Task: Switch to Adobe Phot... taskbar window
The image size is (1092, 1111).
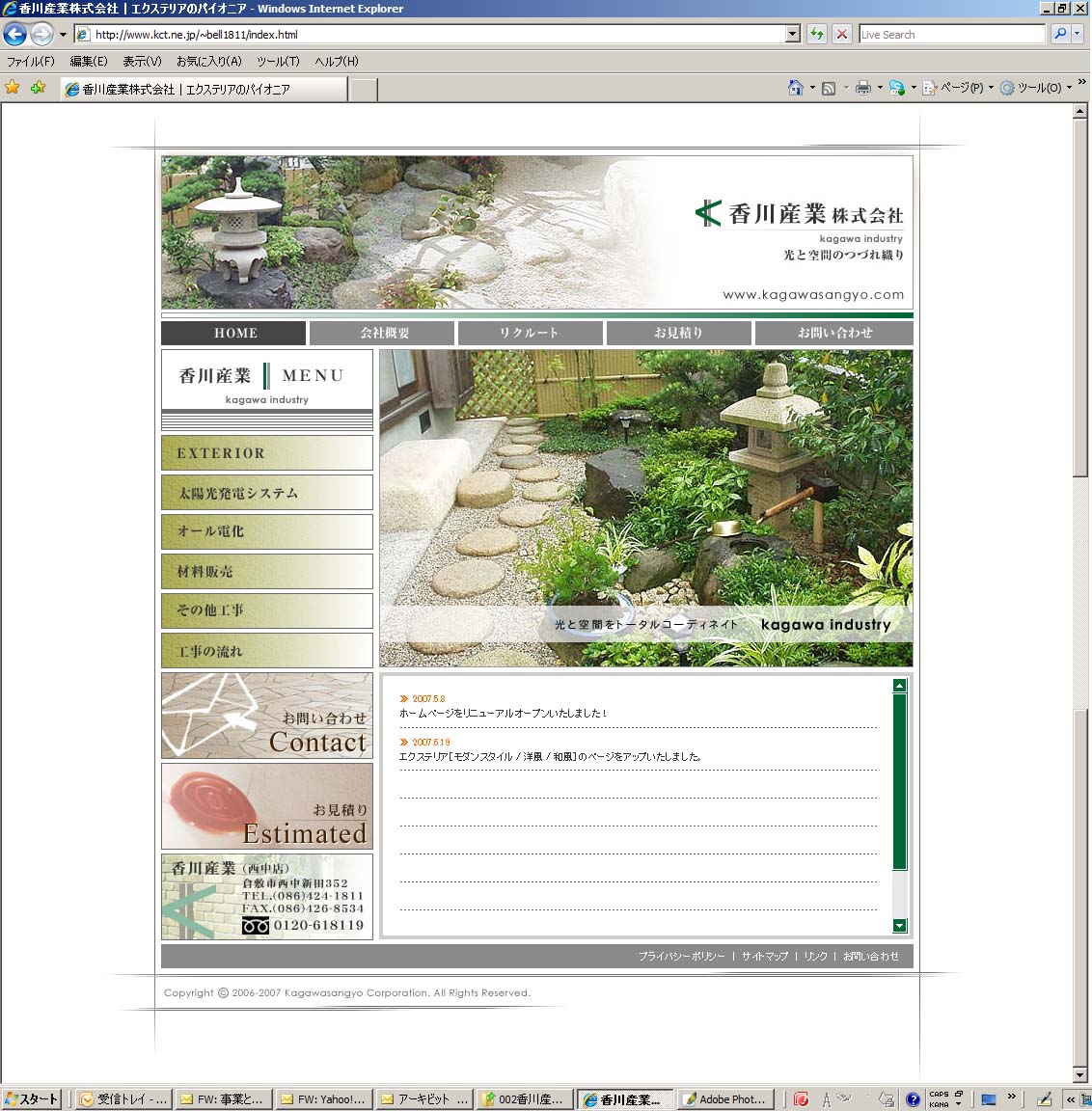Action: (725, 1099)
